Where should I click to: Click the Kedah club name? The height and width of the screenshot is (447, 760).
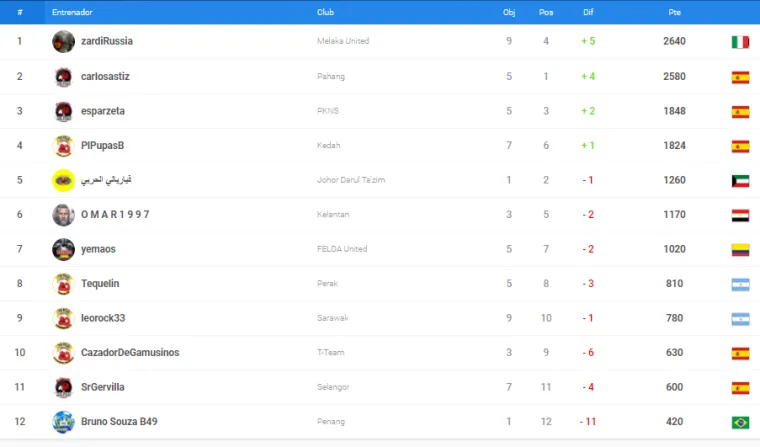[x=329, y=145]
